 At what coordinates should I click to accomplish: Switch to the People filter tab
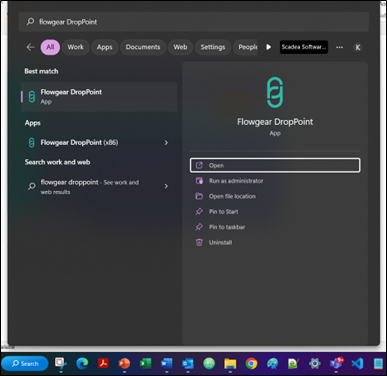coord(246,47)
